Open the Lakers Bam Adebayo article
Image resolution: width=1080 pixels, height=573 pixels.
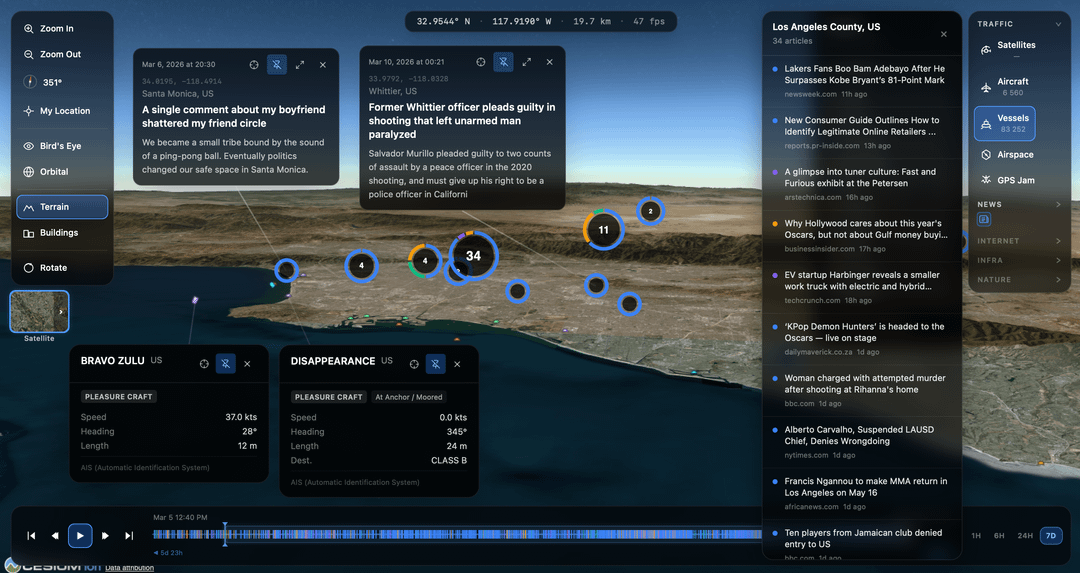pyautogui.click(x=864, y=75)
